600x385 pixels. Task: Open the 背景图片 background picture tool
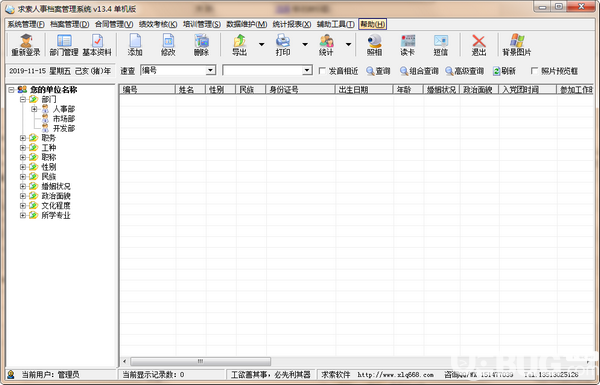tap(517, 45)
